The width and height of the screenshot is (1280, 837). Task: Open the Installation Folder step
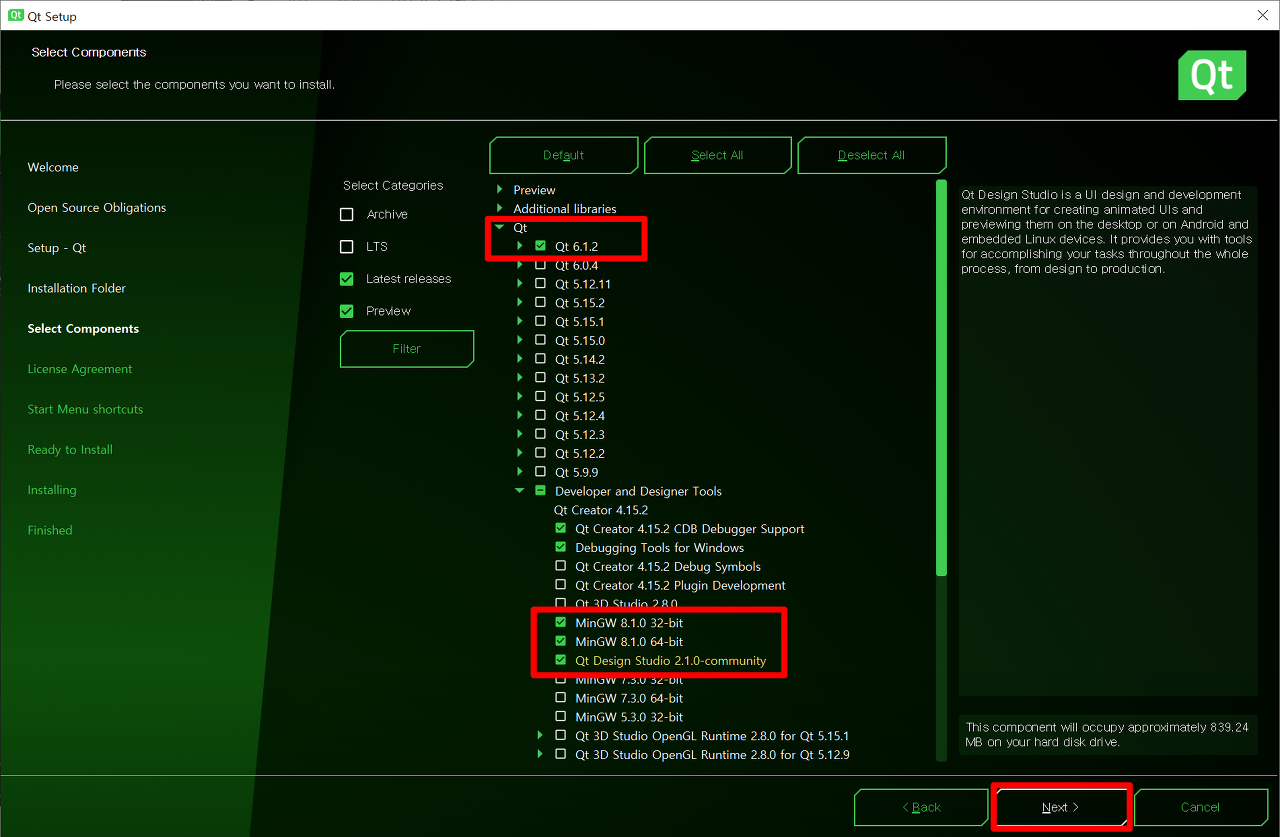pos(77,288)
